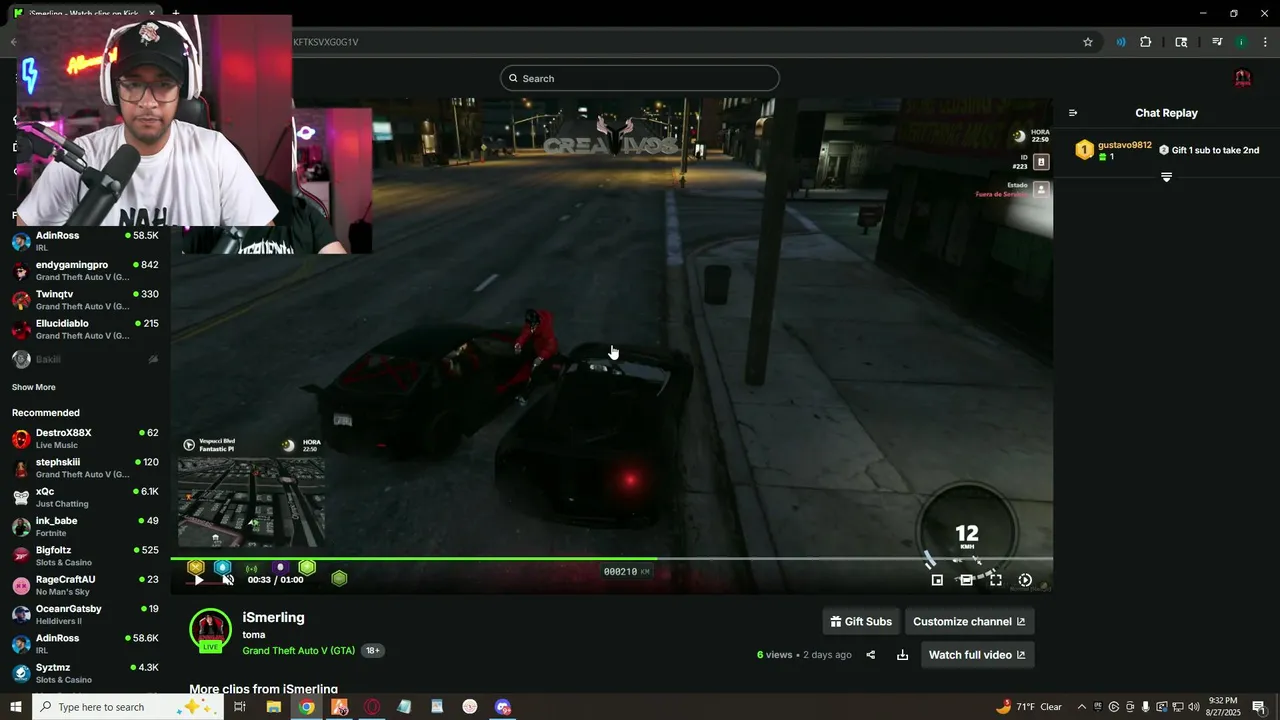Select the 18+ content badge
Viewport: 1280px width, 720px height.
372,650
